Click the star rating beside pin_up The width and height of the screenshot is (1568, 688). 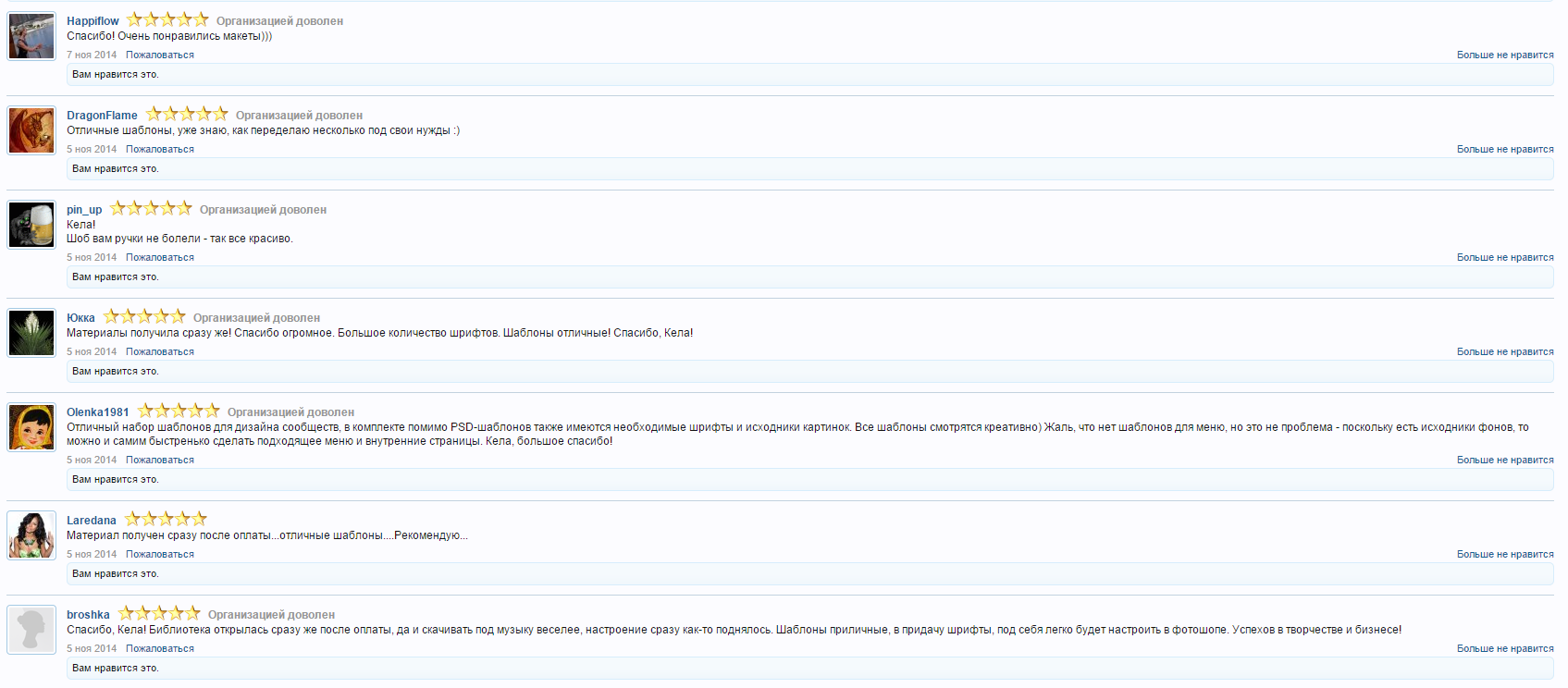tap(151, 208)
